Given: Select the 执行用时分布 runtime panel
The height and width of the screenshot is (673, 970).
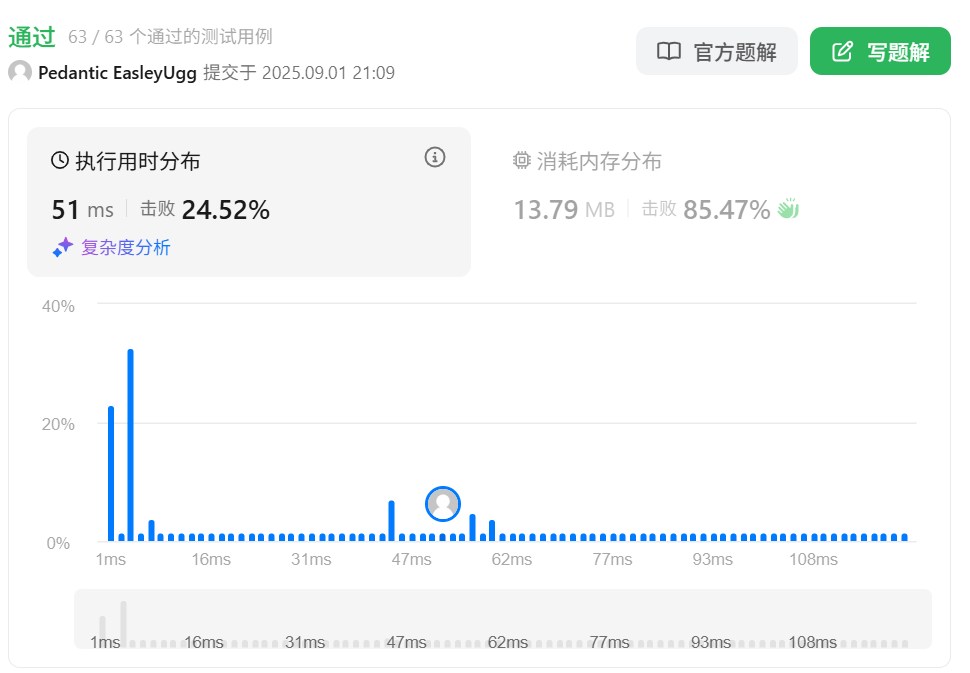Looking at the screenshot, I should tap(249, 202).
